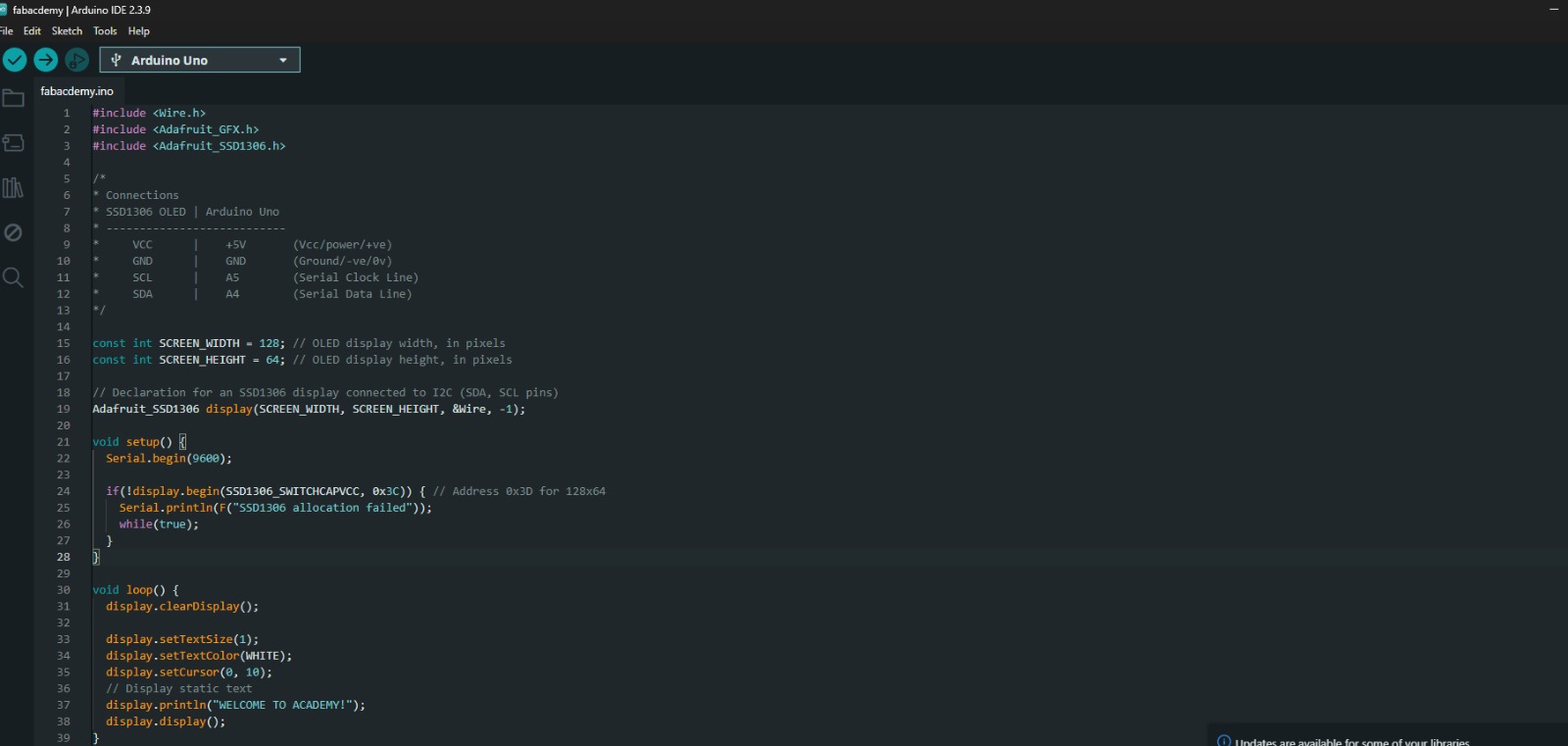The width and height of the screenshot is (1568, 746).
Task: Select the fabacdemy.ino editor tab
Action: [76, 91]
